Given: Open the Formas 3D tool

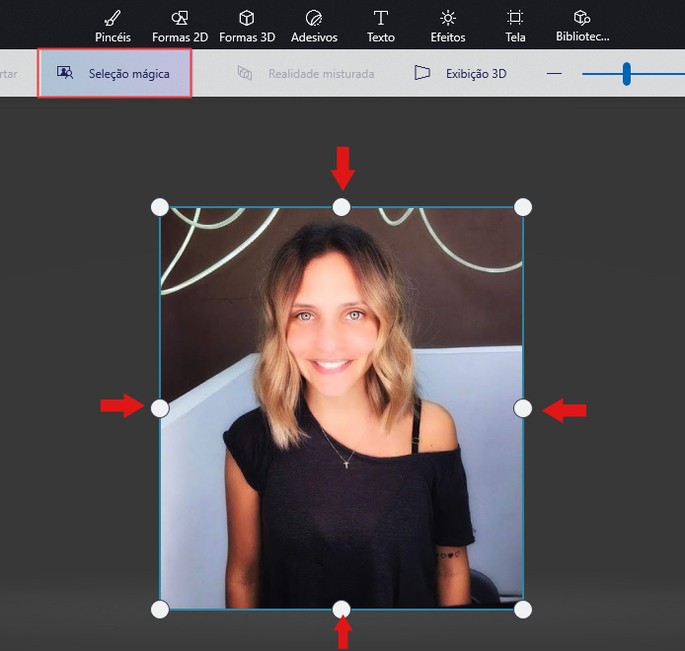Looking at the screenshot, I should (246, 25).
